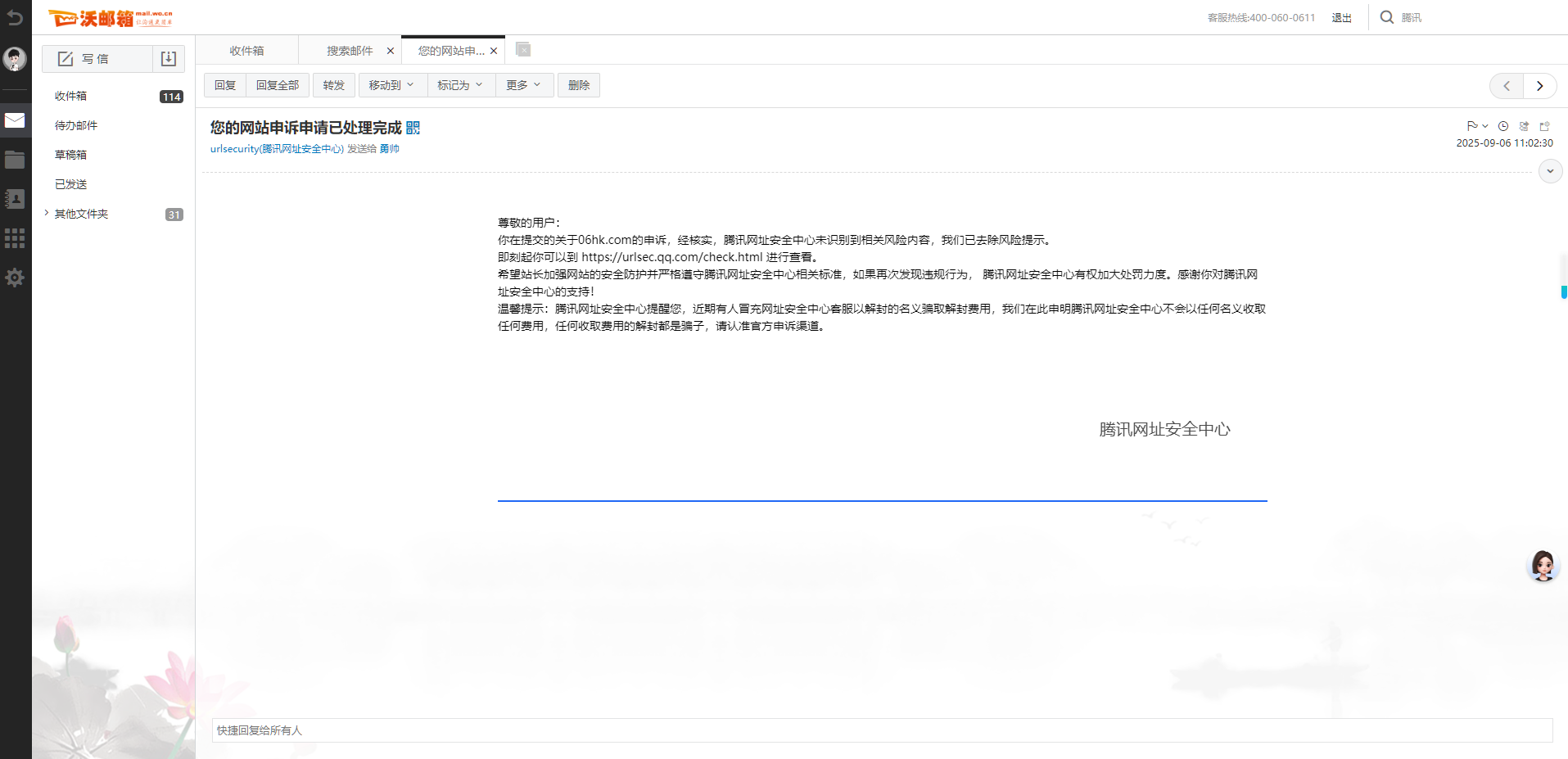Click the 31 badge next to 其他文件夹
This screenshot has width=1568, height=759.
pos(174,215)
